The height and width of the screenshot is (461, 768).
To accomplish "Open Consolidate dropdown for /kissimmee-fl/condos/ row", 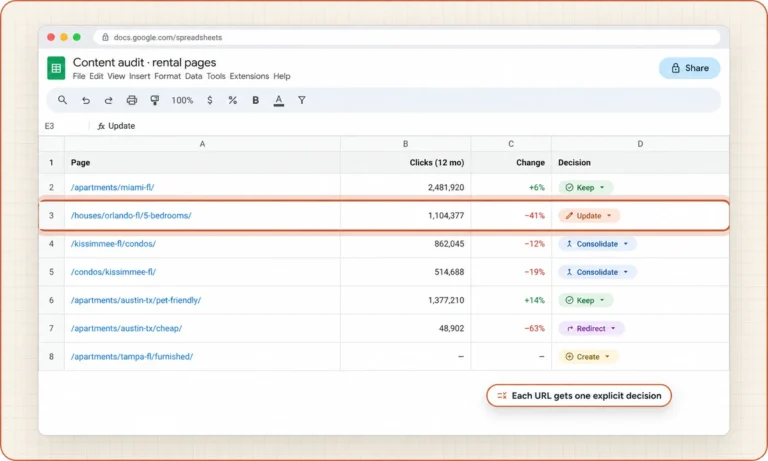I will point(598,244).
